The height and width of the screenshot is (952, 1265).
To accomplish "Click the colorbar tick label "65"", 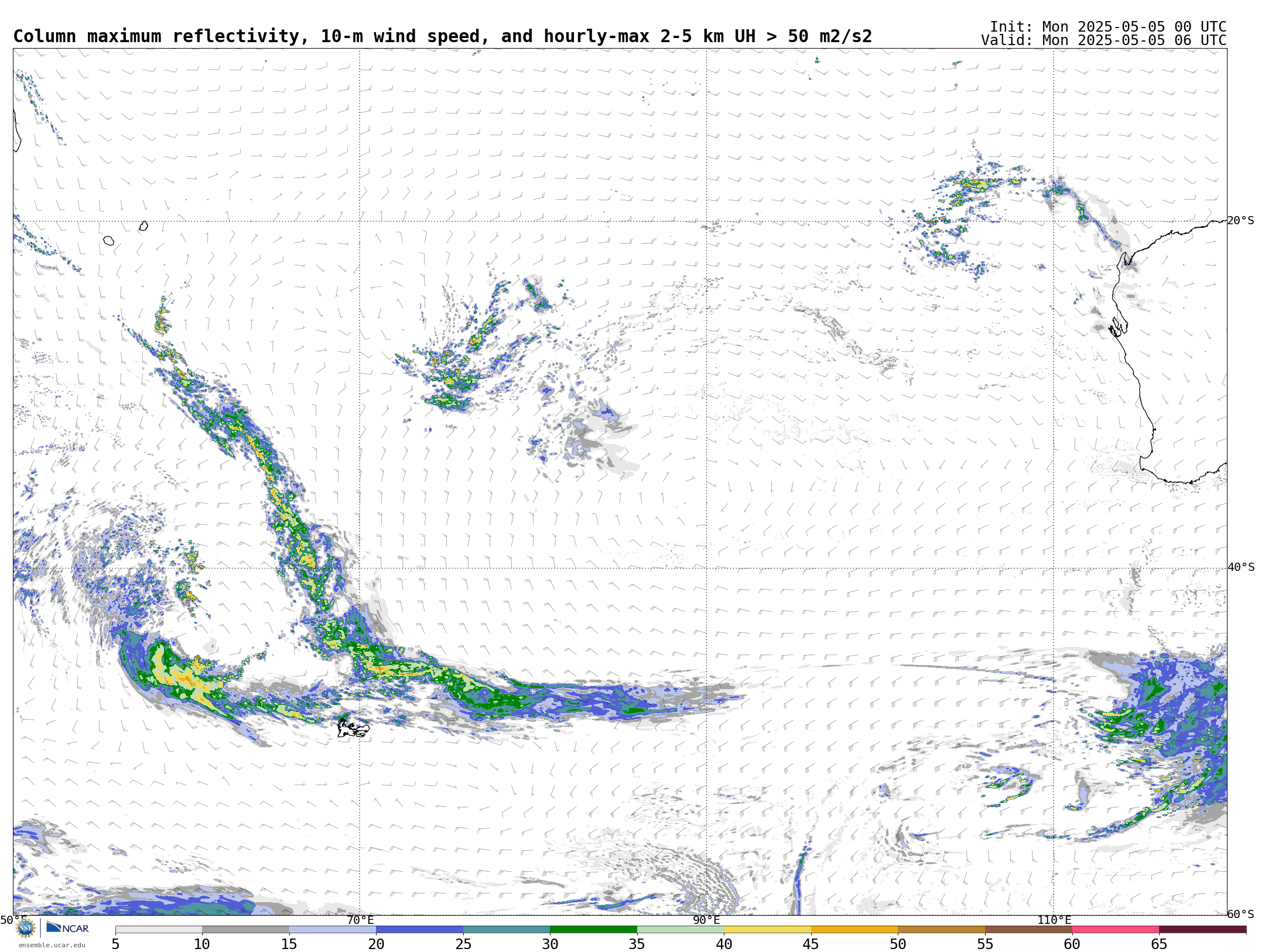I will pos(1159,944).
